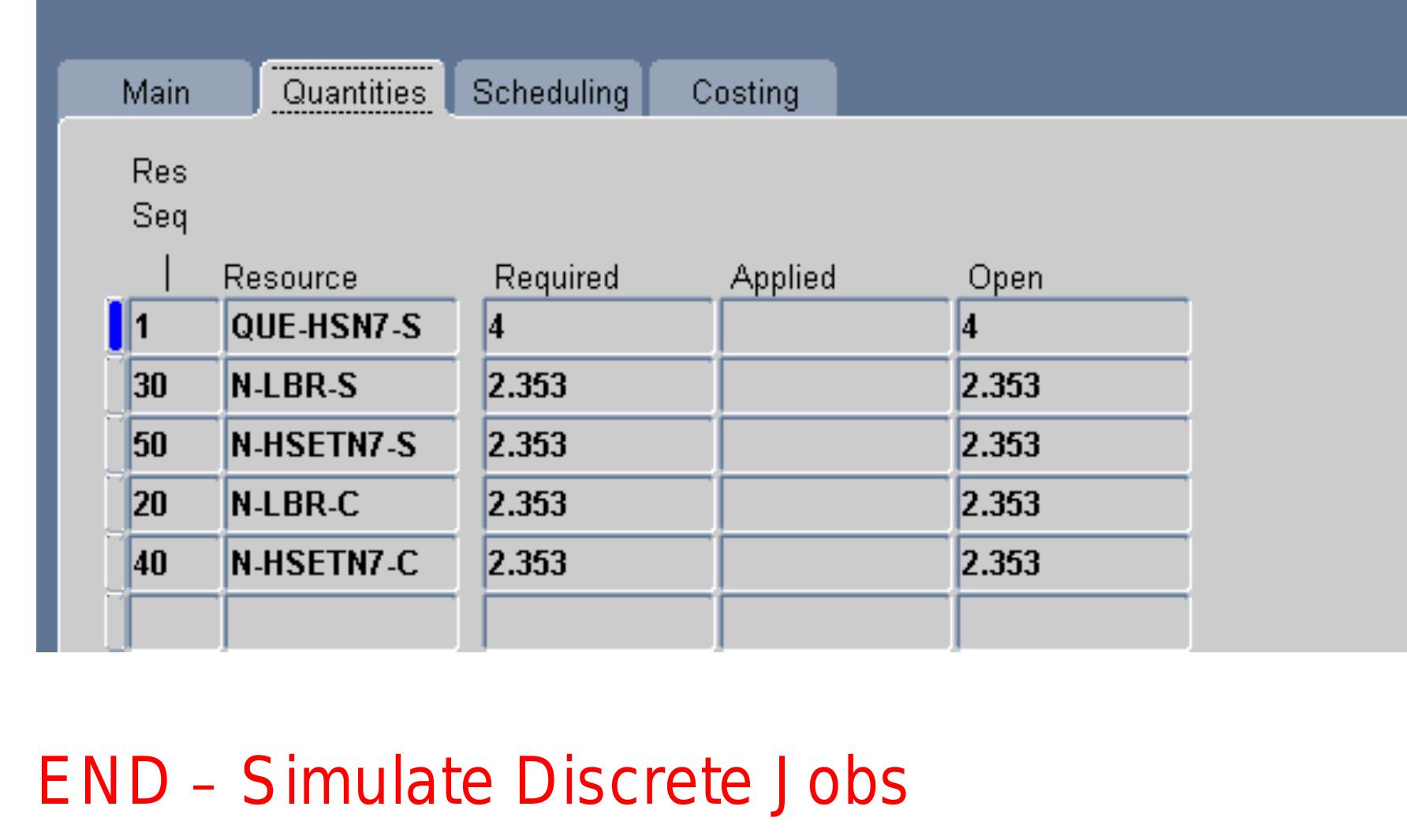Click Open field of N-LBR-C row

tap(1073, 504)
